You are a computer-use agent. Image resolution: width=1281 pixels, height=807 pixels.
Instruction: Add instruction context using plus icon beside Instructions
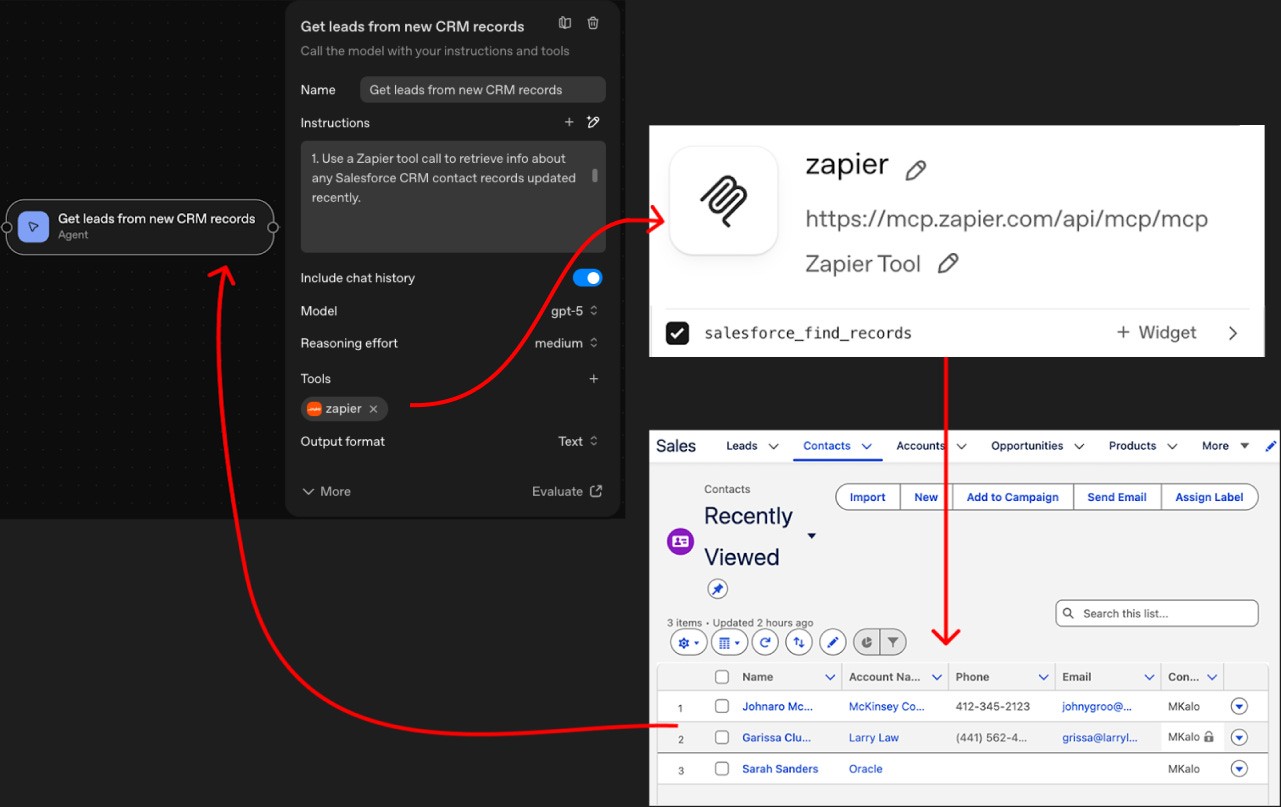pos(569,122)
